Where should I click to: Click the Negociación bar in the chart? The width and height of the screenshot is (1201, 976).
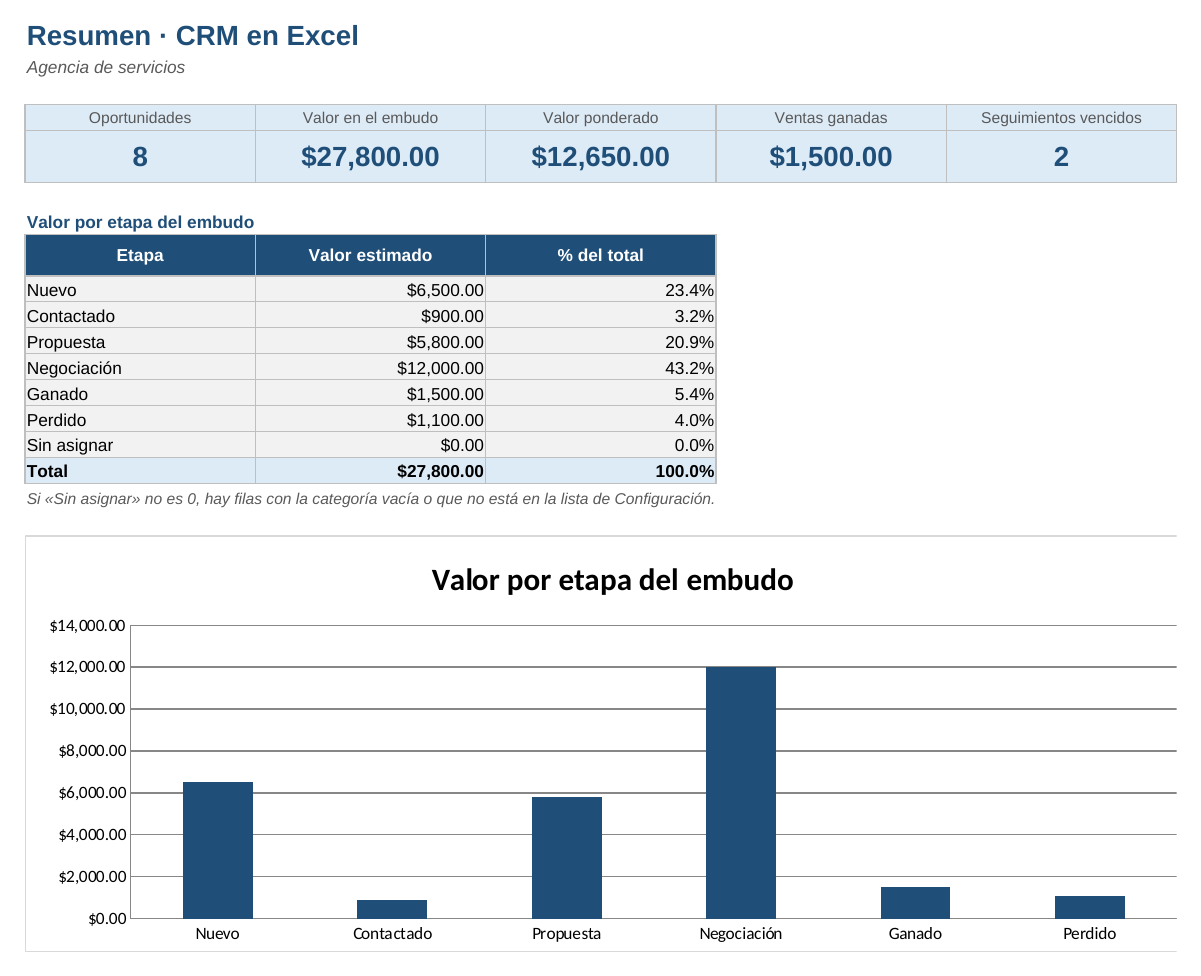tap(741, 792)
